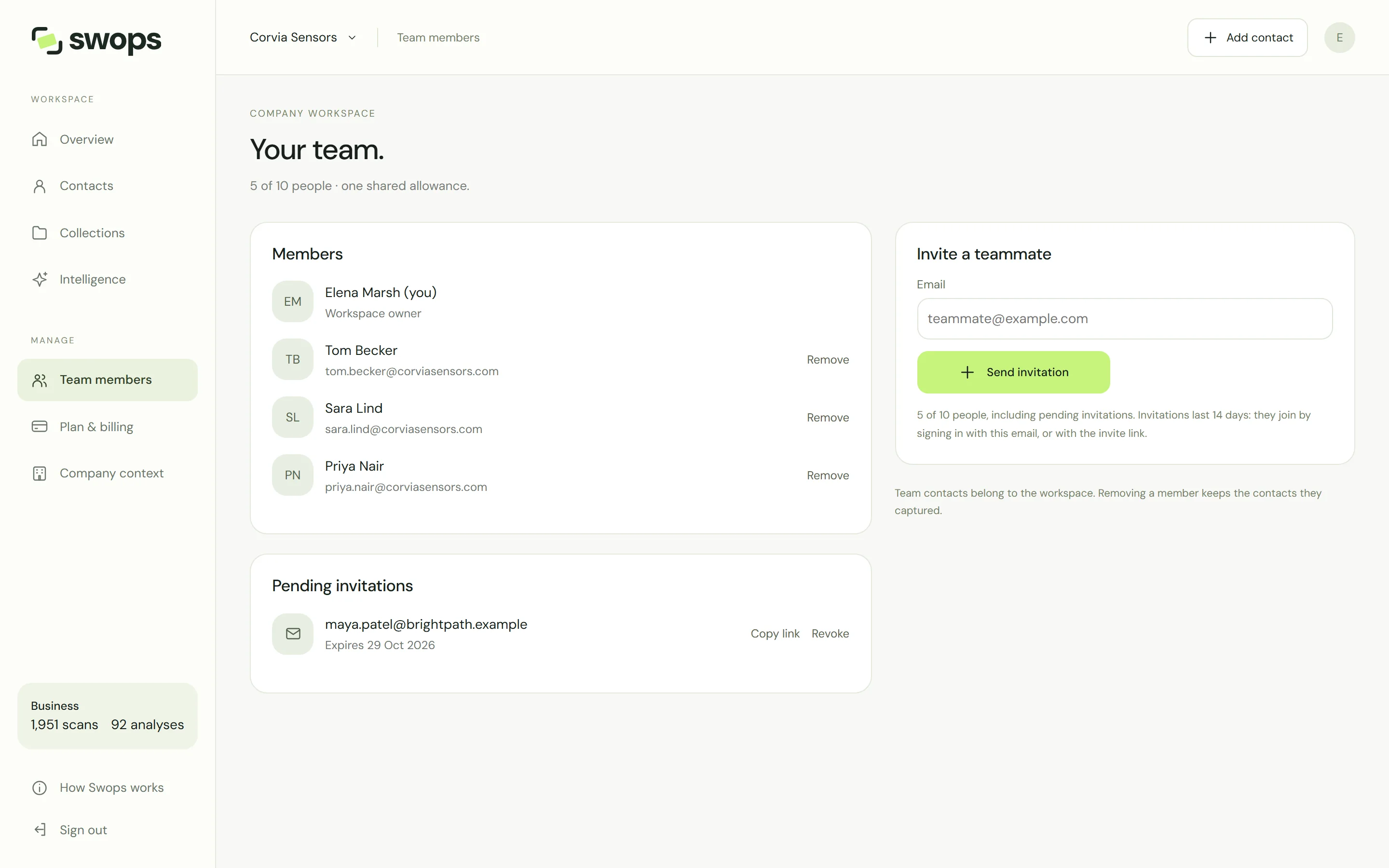Click the How Swops works info icon
This screenshot has height=868, width=1389.
[40, 787]
